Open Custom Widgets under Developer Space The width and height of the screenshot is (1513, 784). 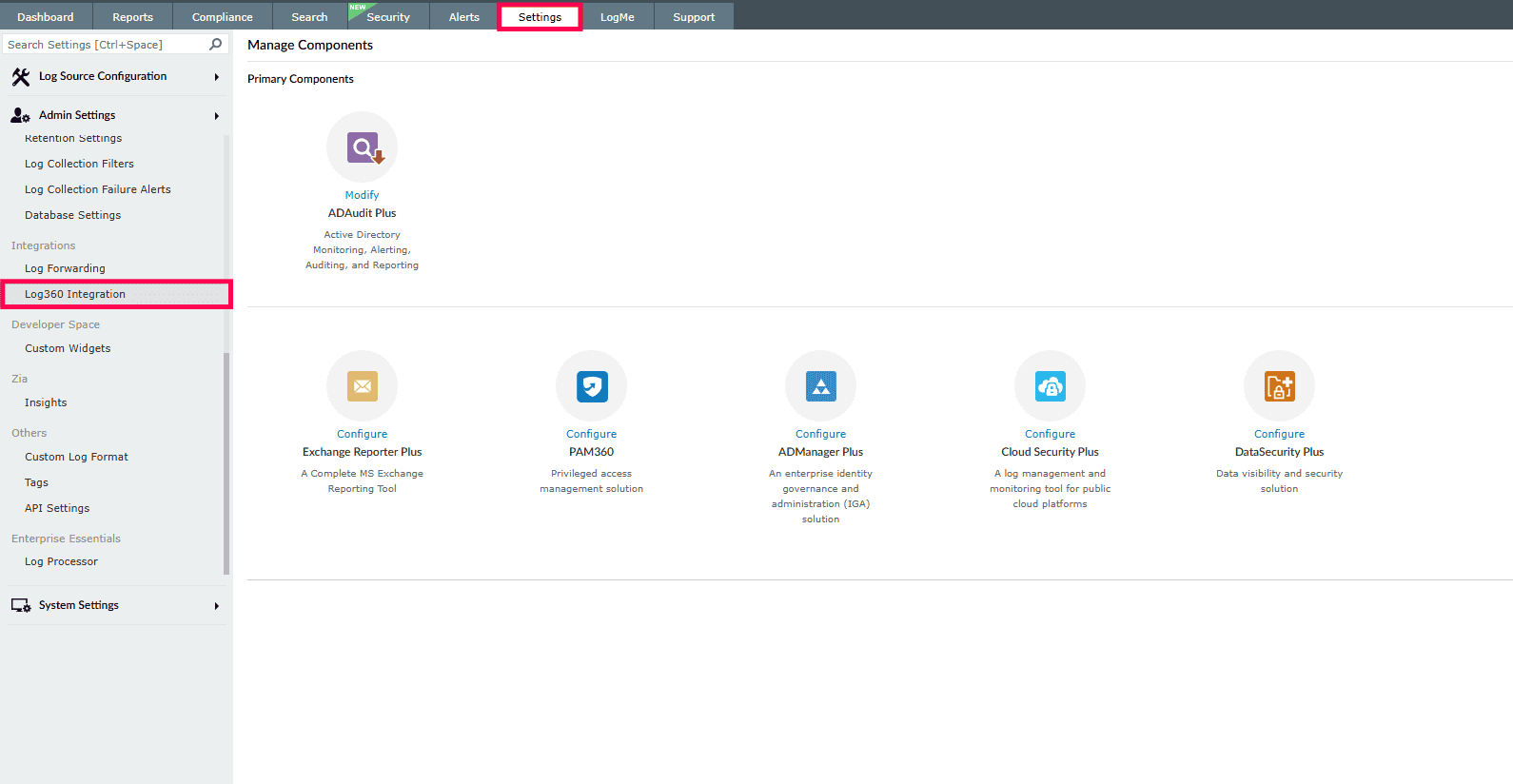[68, 348]
